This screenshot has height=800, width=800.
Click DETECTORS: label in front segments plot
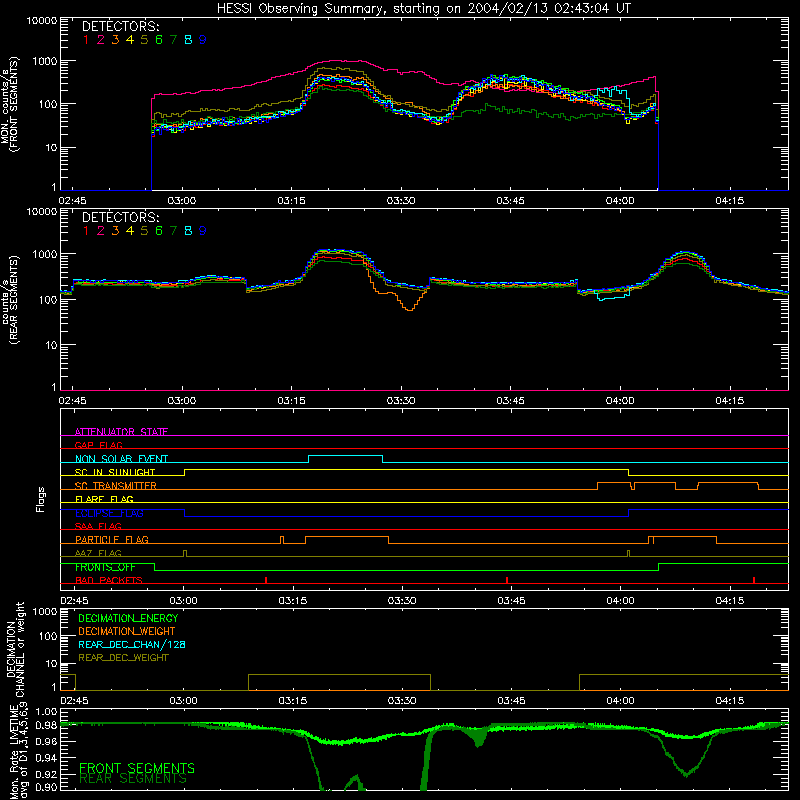tap(121, 26)
